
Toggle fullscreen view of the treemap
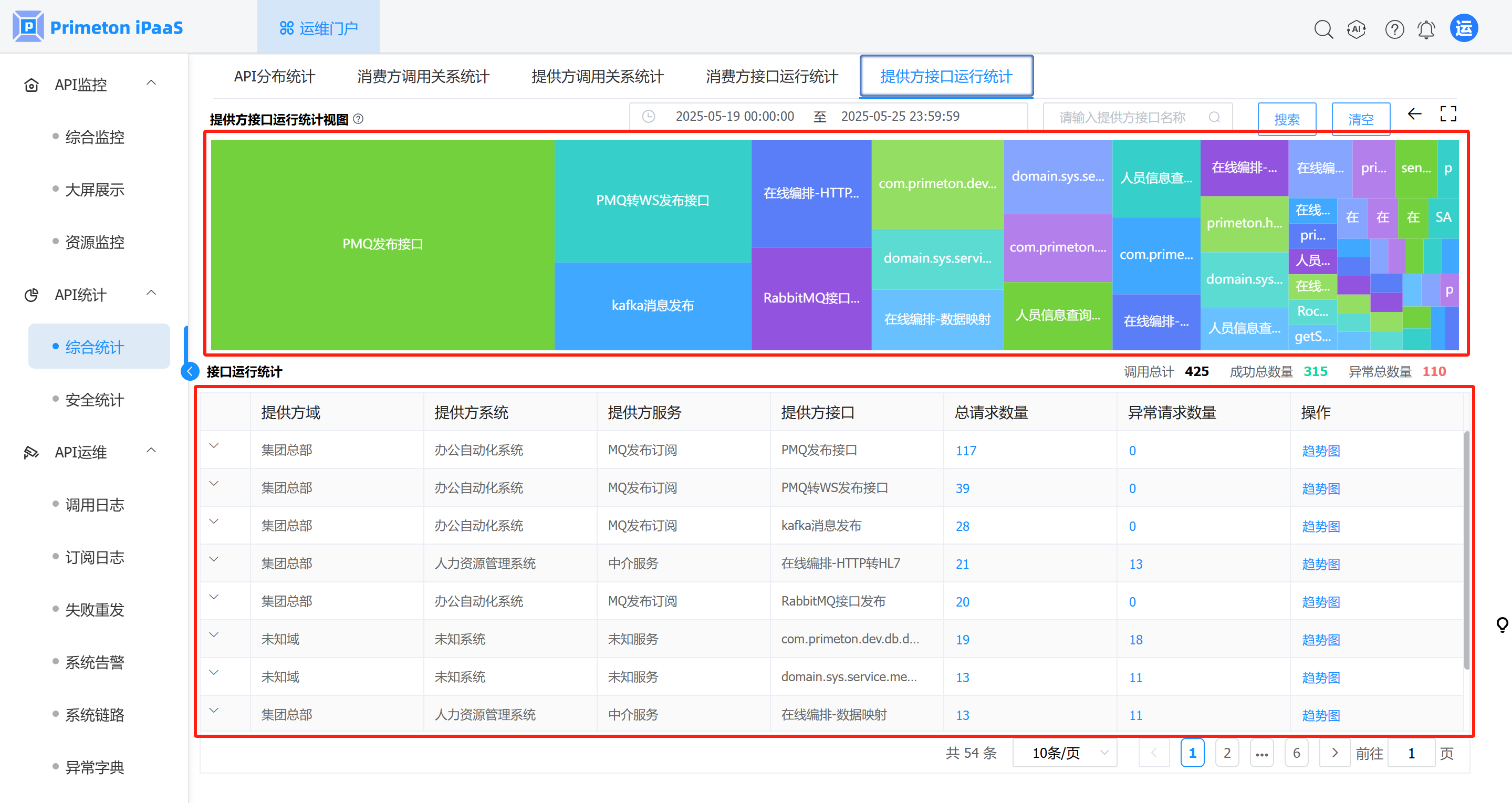[1448, 114]
